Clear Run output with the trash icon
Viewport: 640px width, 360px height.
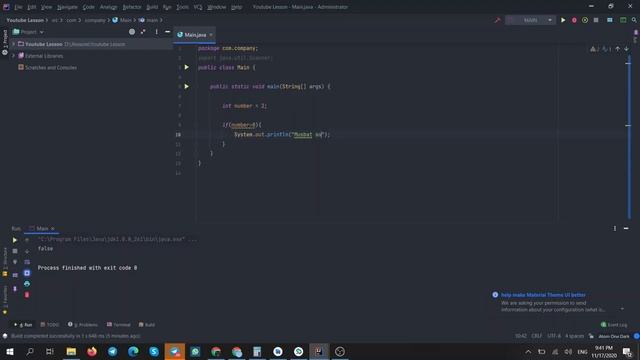(27, 295)
